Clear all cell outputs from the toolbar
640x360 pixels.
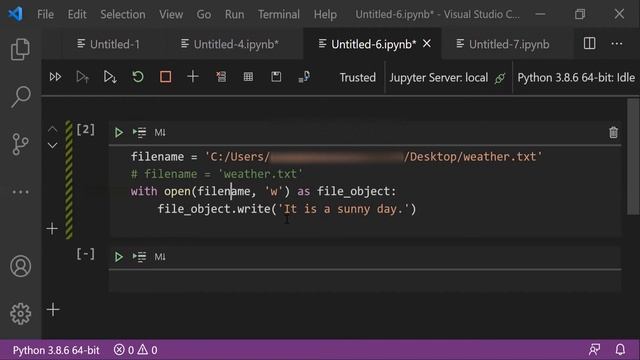(221, 77)
